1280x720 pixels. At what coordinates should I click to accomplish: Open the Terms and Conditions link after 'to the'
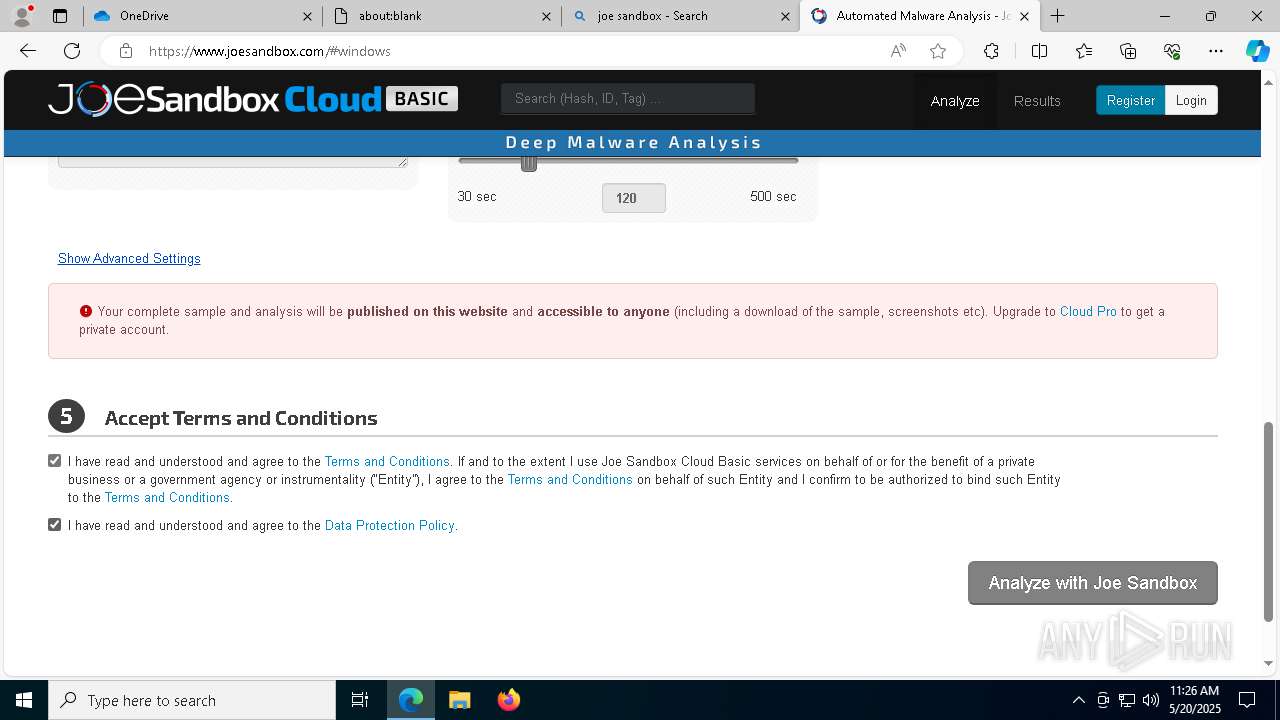[167, 497]
